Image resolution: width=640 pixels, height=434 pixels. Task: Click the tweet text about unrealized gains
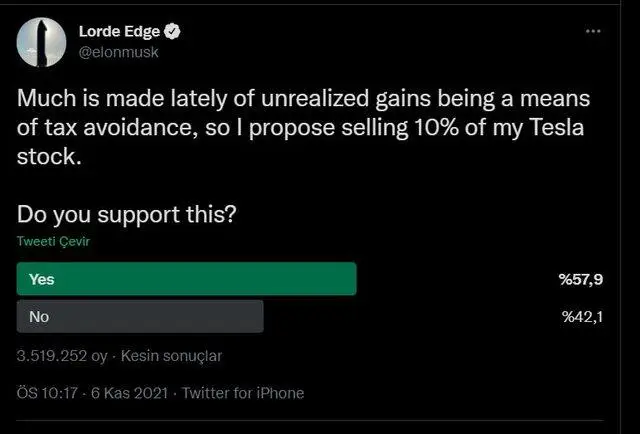tap(303, 127)
